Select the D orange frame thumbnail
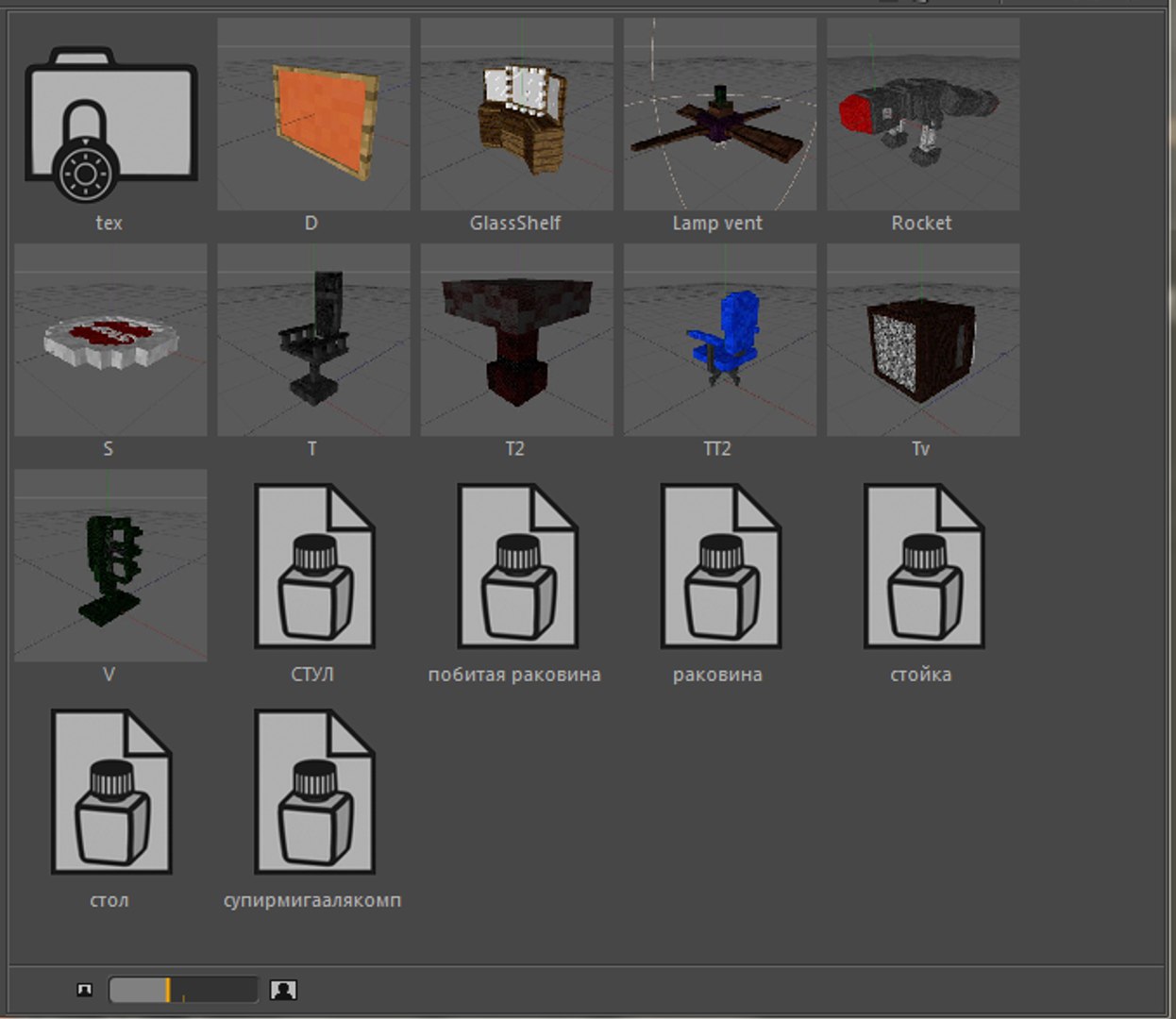Screen dimensions: 1176x1019 tap(313, 114)
